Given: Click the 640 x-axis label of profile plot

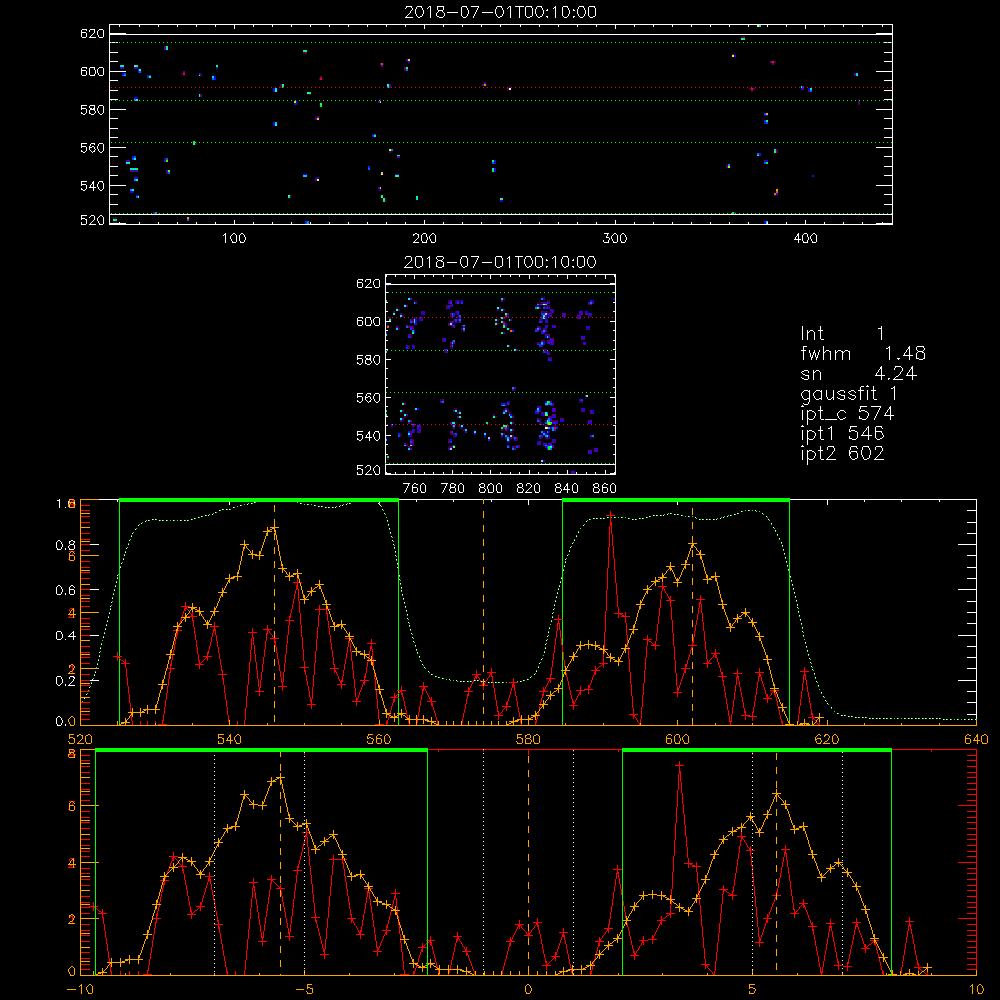Looking at the screenshot, I should (x=976, y=739).
